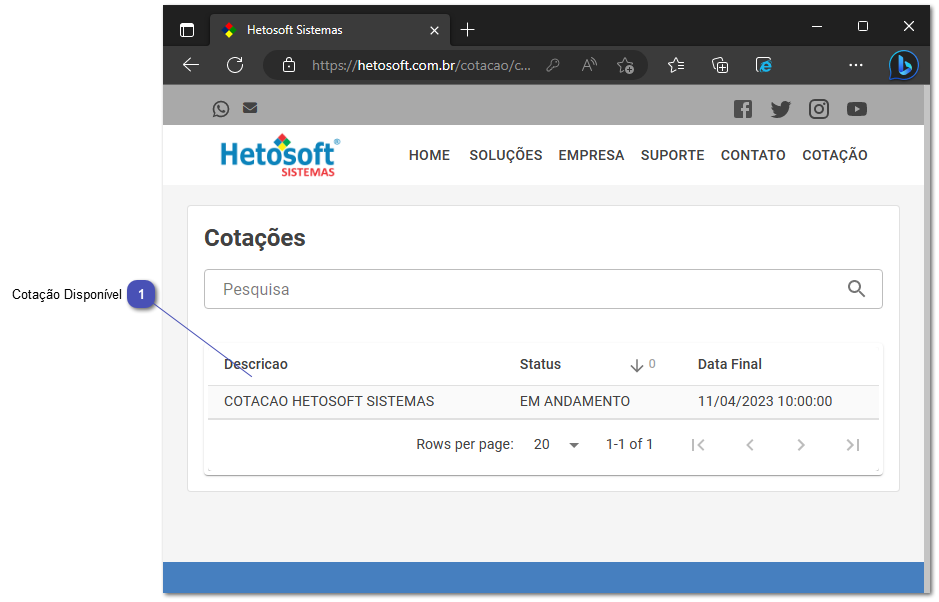
Task: Open Hetosoft's YouTube channel icon
Action: pyautogui.click(x=857, y=108)
